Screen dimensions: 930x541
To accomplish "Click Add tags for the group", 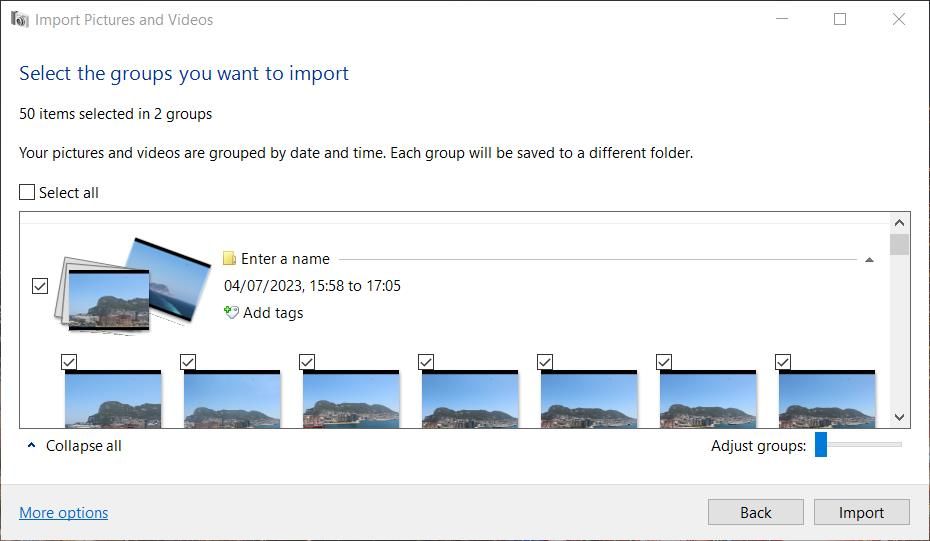I will click(273, 313).
